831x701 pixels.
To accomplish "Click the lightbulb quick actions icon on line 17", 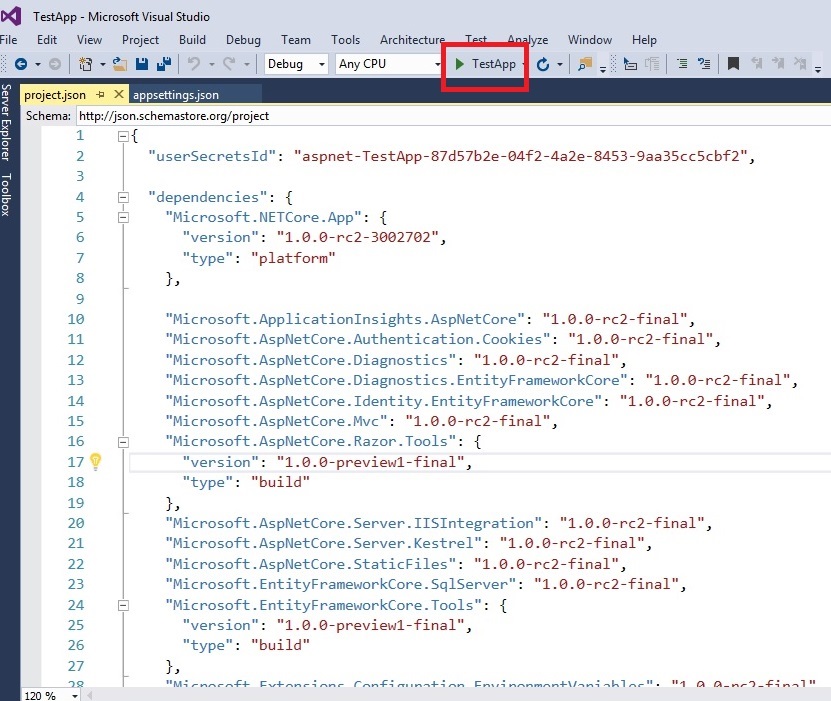I will pyautogui.click(x=95, y=462).
